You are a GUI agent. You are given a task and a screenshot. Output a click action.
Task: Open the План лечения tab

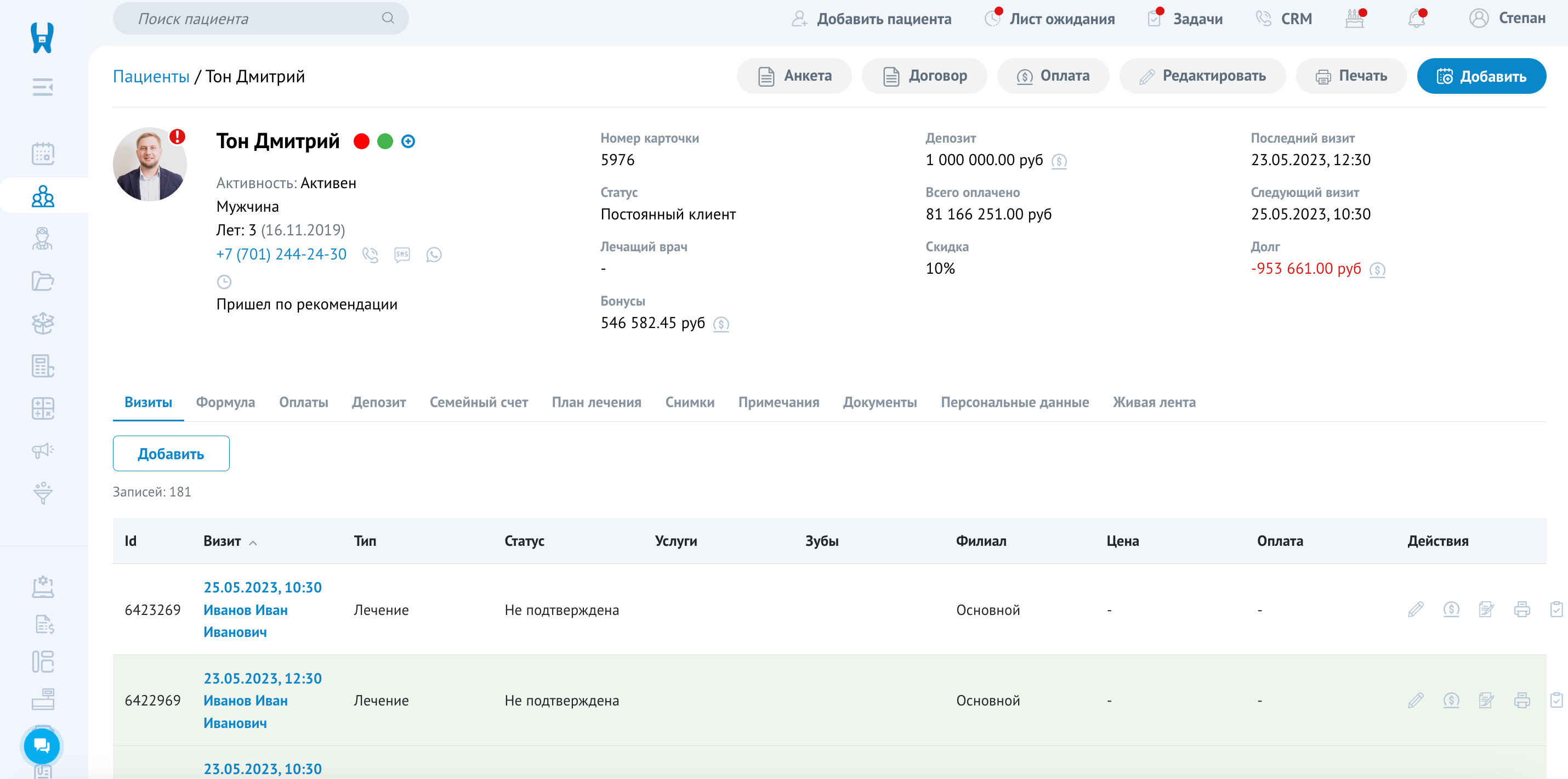click(596, 402)
